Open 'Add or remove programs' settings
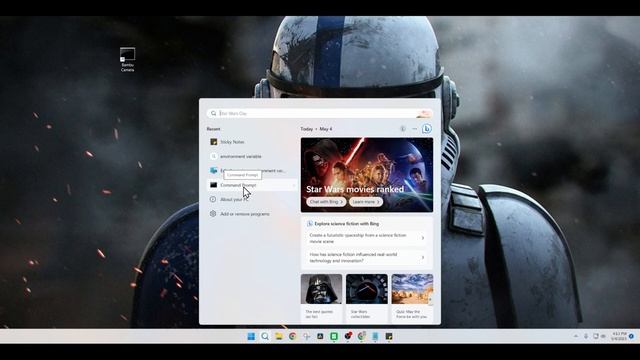Viewport: 640px width, 360px height. coord(252,214)
